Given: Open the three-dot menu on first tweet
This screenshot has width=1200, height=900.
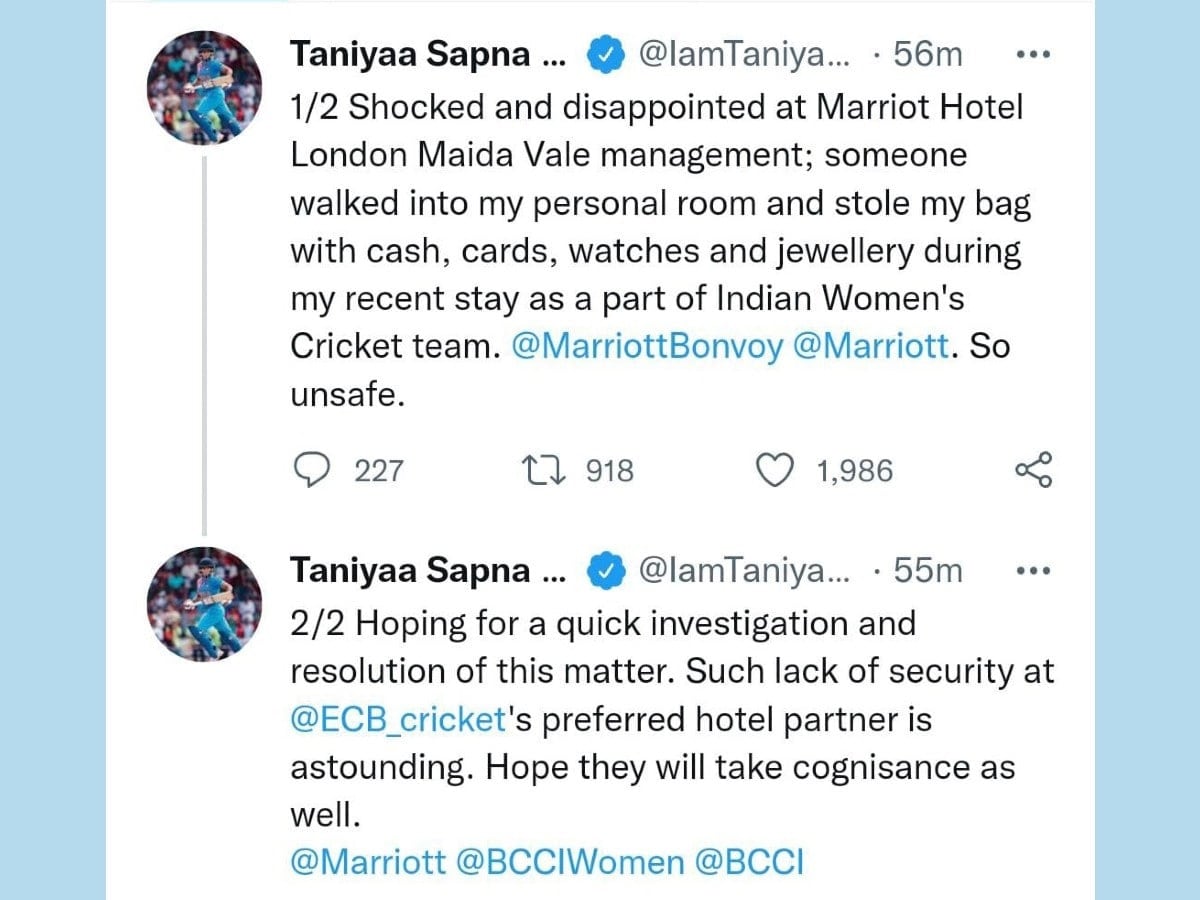Looking at the screenshot, I should click(x=1033, y=56).
